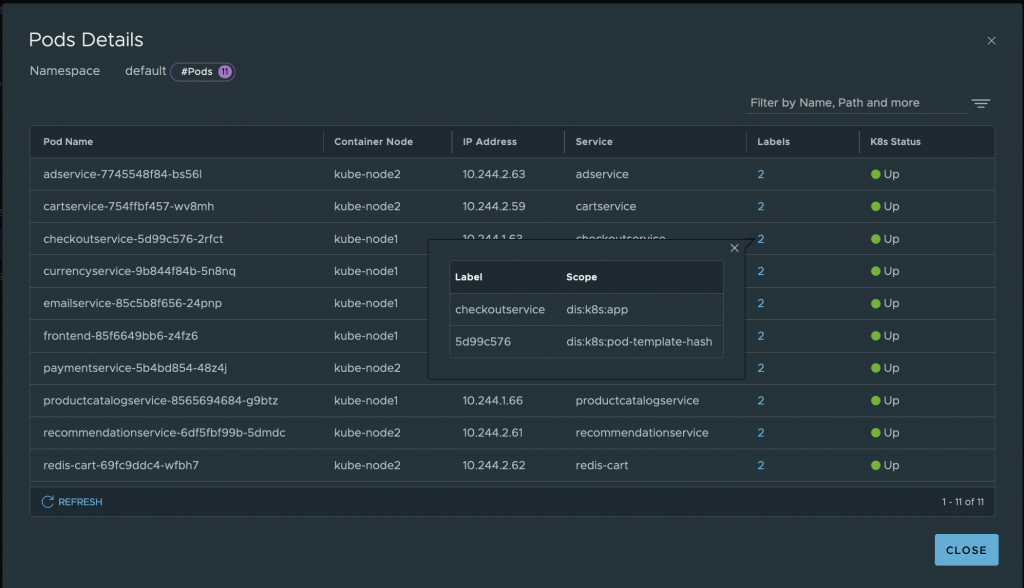This screenshot has height=588, width=1024.
Task: Dismiss Pods Details dialog via top-right X
Action: click(x=991, y=41)
